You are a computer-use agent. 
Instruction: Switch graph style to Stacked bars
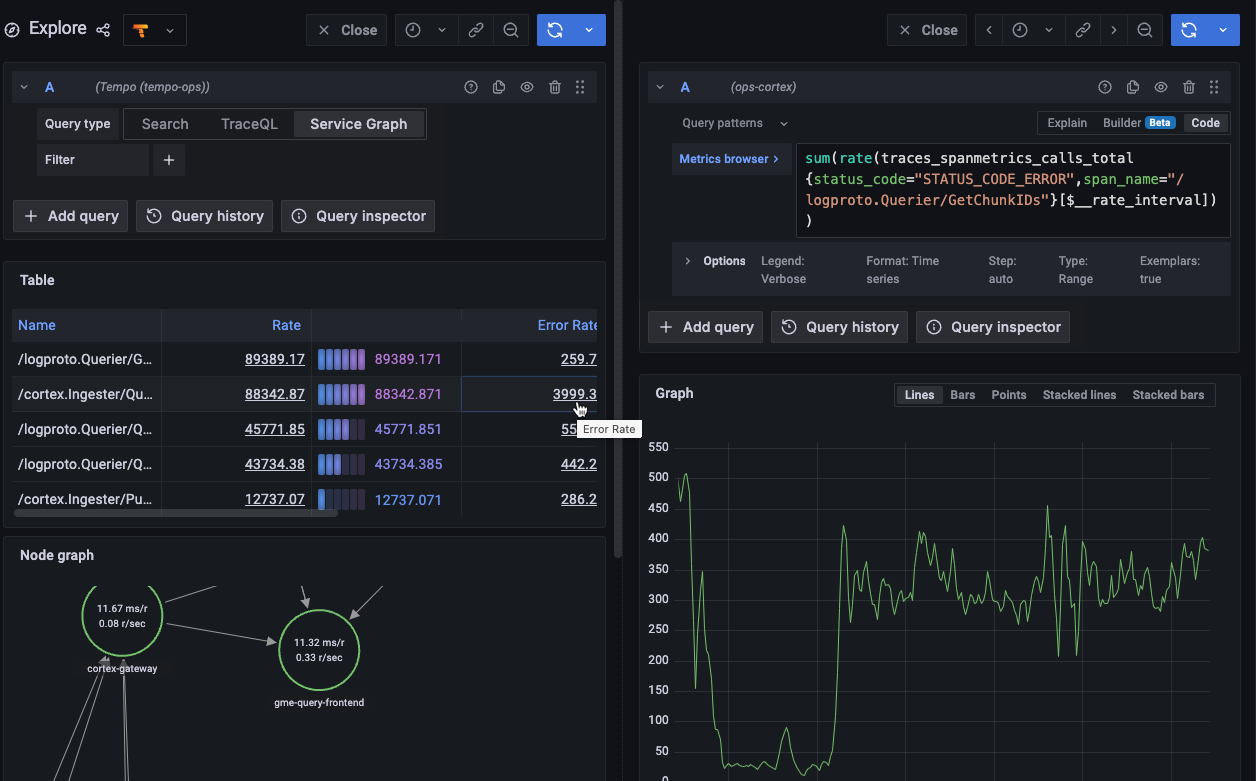coord(1167,395)
